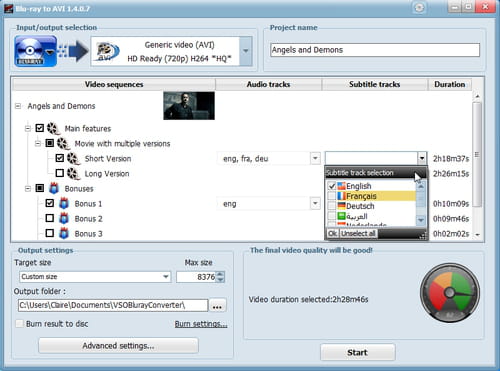This screenshot has width=500, height=371.
Task: Click the Arabic flag icon in subtitle list
Action: 341,216
